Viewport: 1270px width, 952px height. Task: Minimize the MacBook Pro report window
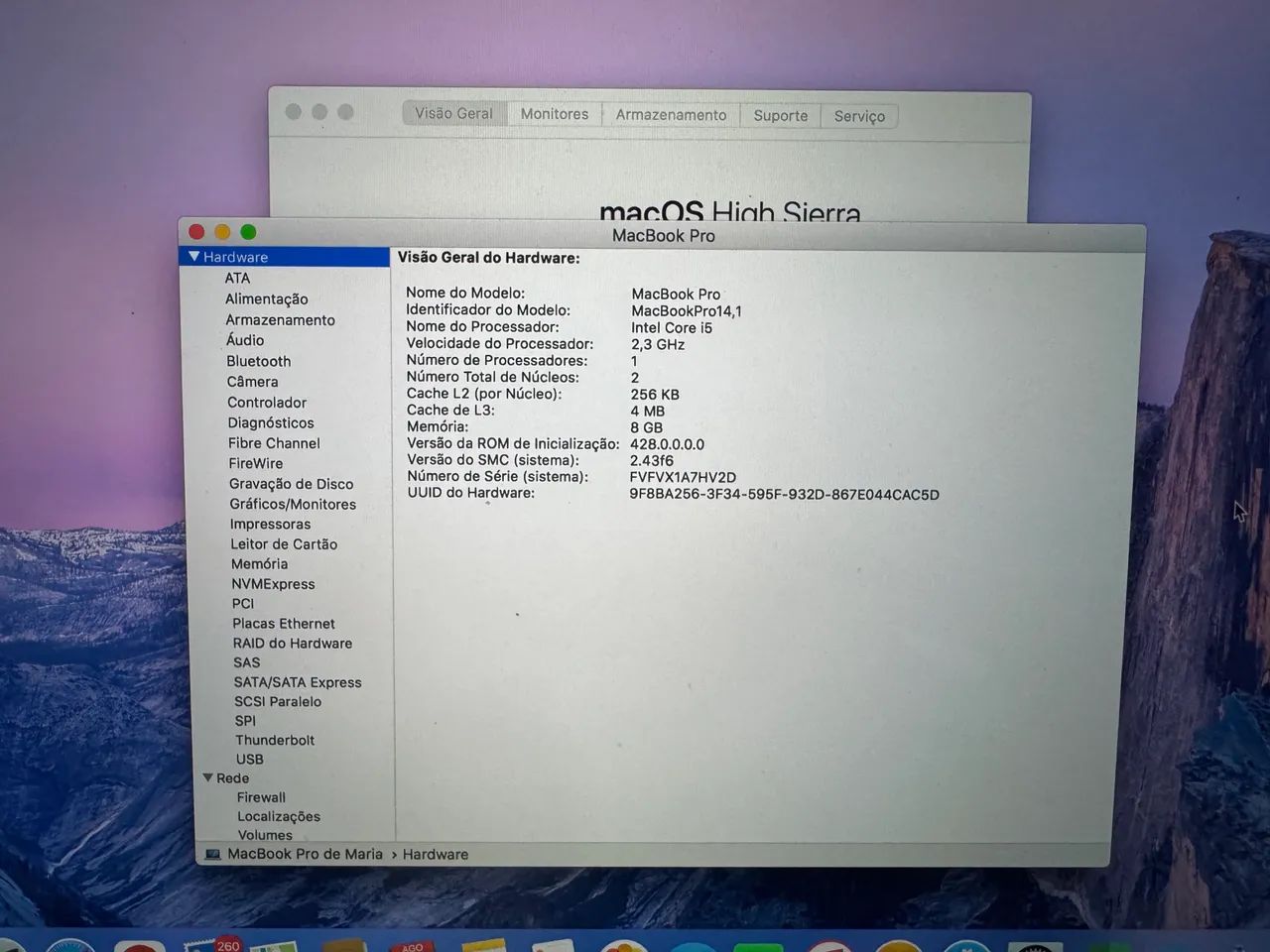click(x=222, y=232)
